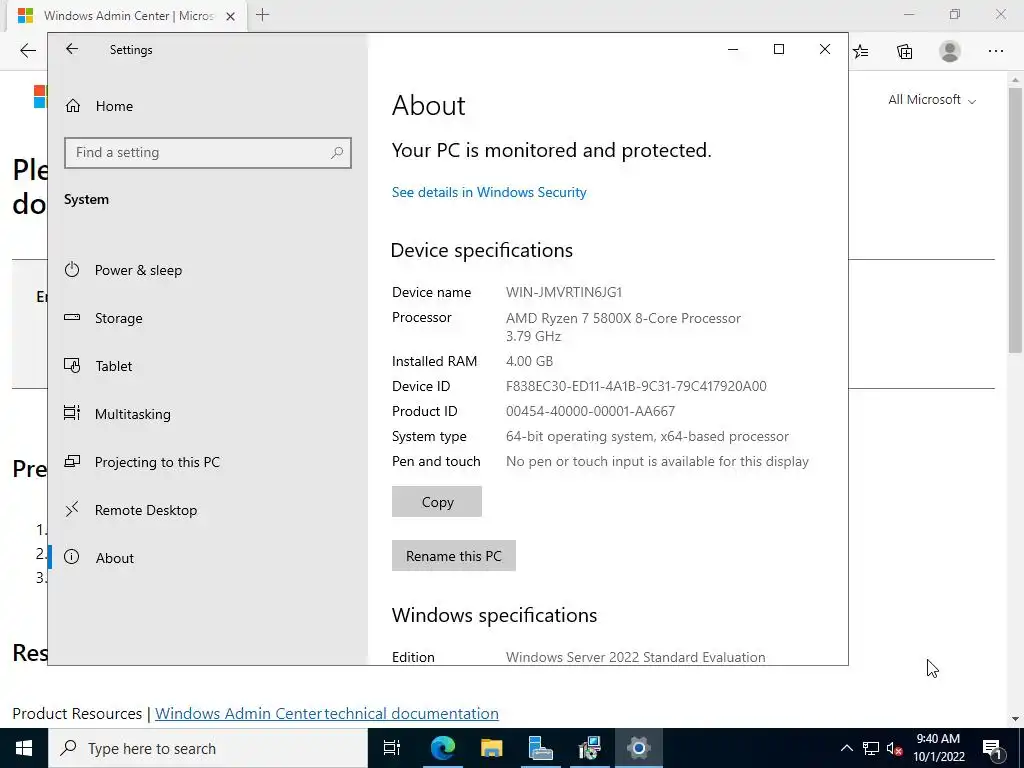The image size is (1024, 768).
Task: Minimize the Settings window
Action: [x=733, y=49]
